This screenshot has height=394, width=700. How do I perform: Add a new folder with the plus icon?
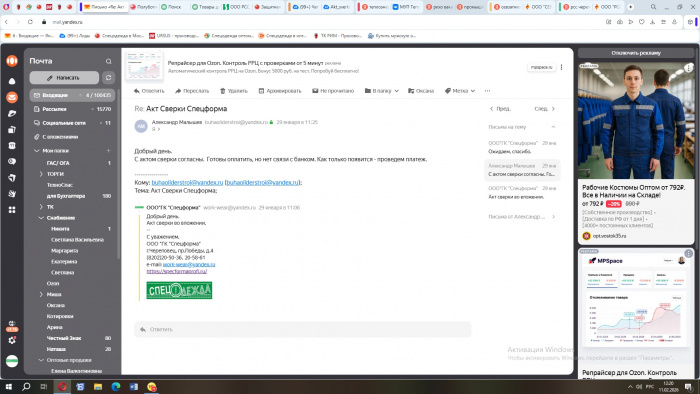point(108,151)
